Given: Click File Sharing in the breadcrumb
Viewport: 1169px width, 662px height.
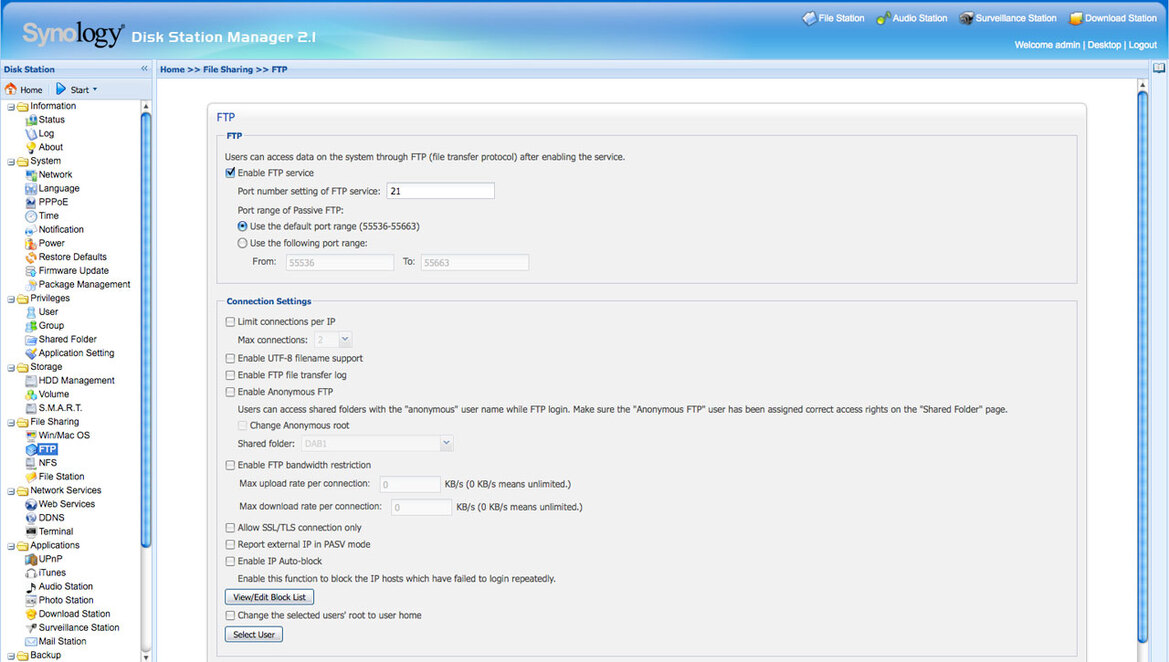Looking at the screenshot, I should (228, 69).
